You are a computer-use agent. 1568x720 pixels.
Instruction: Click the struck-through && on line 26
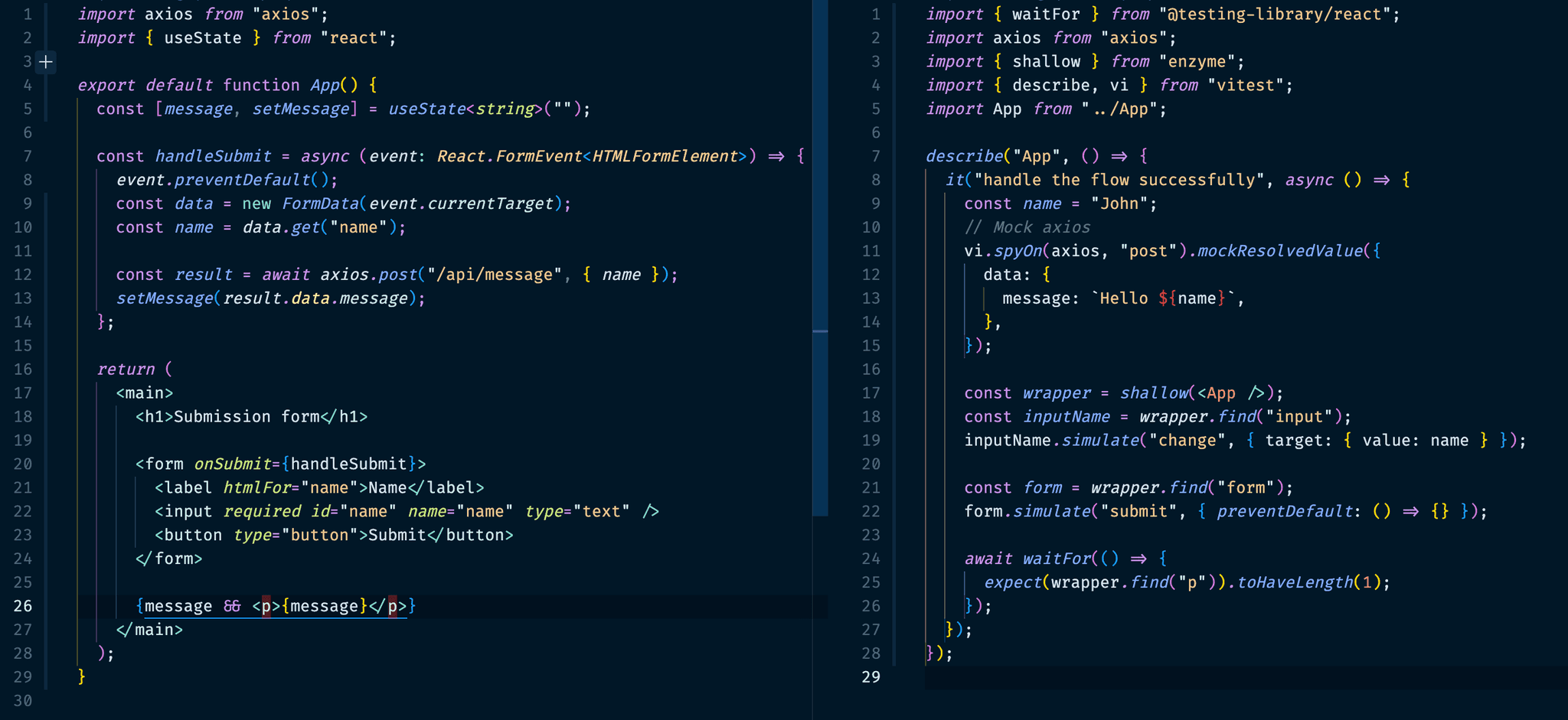tap(230, 605)
